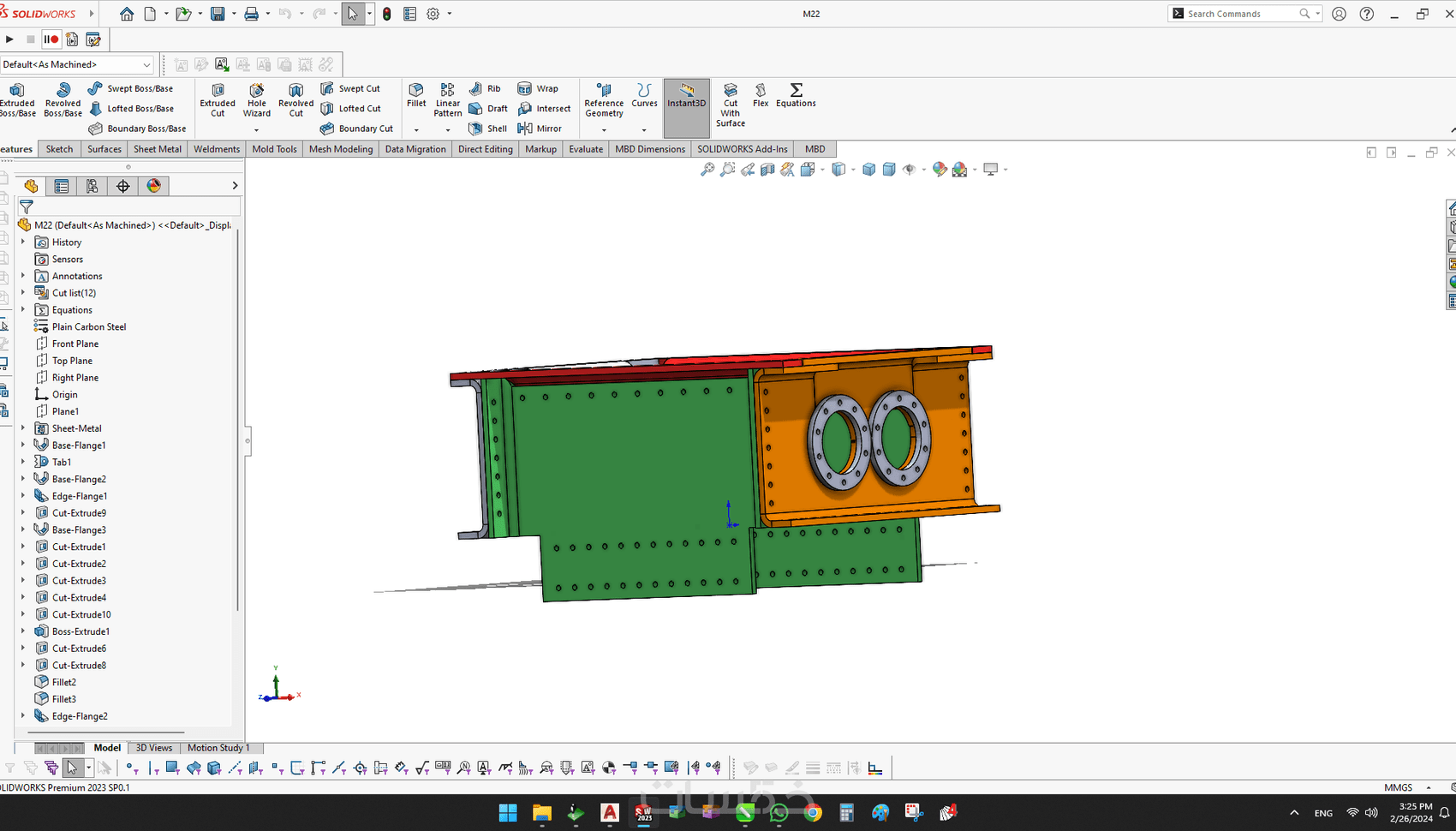Switch to the Evaluate tab
Image resolution: width=1456 pixels, height=831 pixels.
[586, 149]
